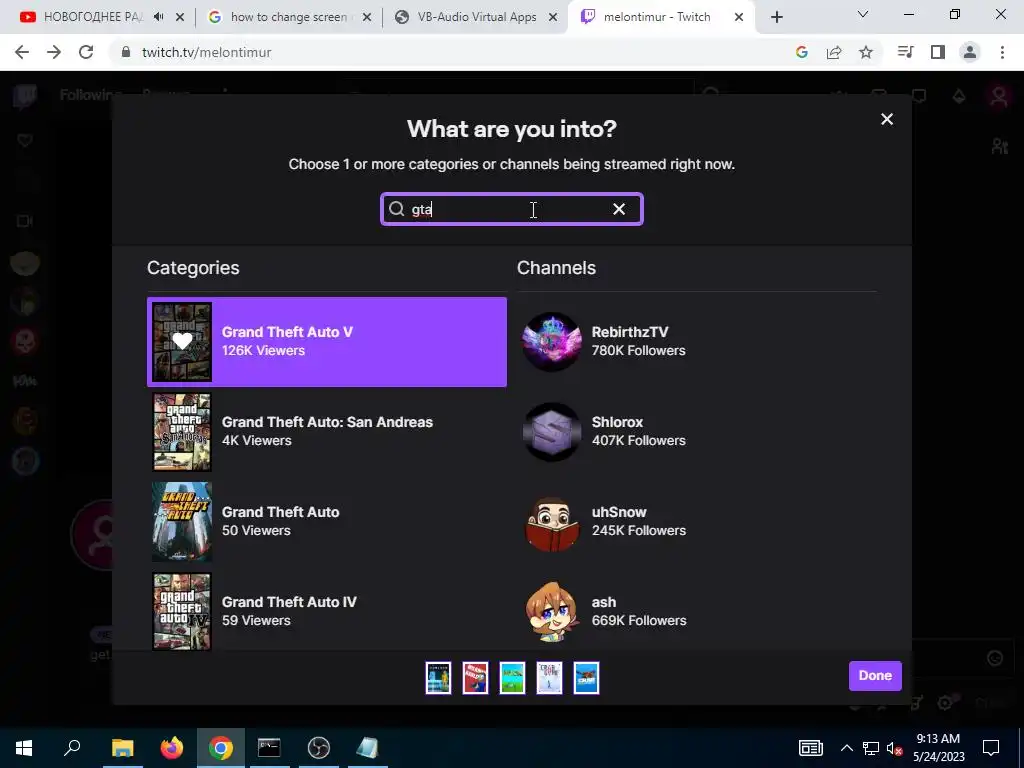1024x768 pixels.
Task: Click Shlorox purple S avatar
Action: pyautogui.click(x=552, y=432)
